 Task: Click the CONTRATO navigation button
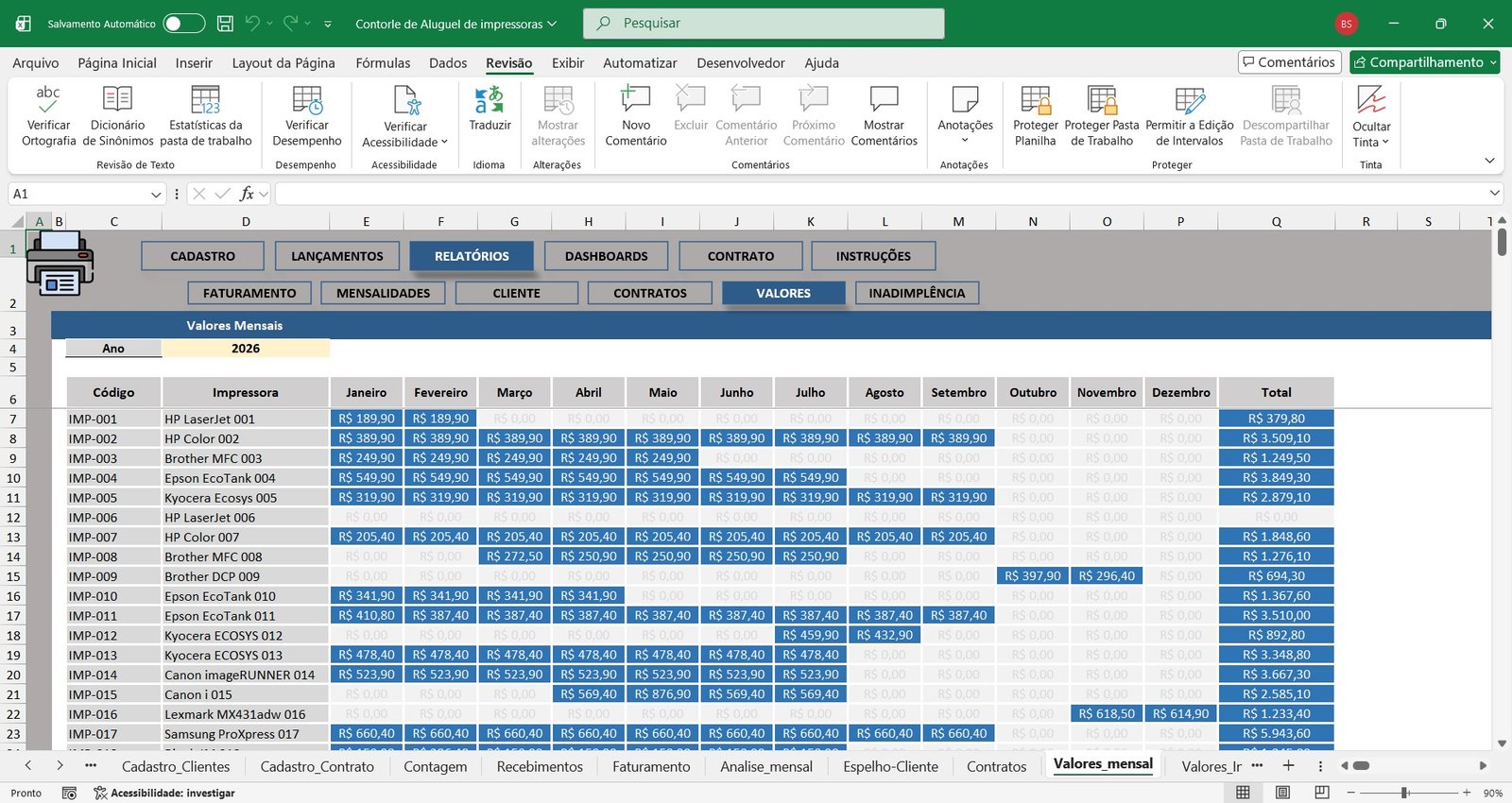point(741,256)
